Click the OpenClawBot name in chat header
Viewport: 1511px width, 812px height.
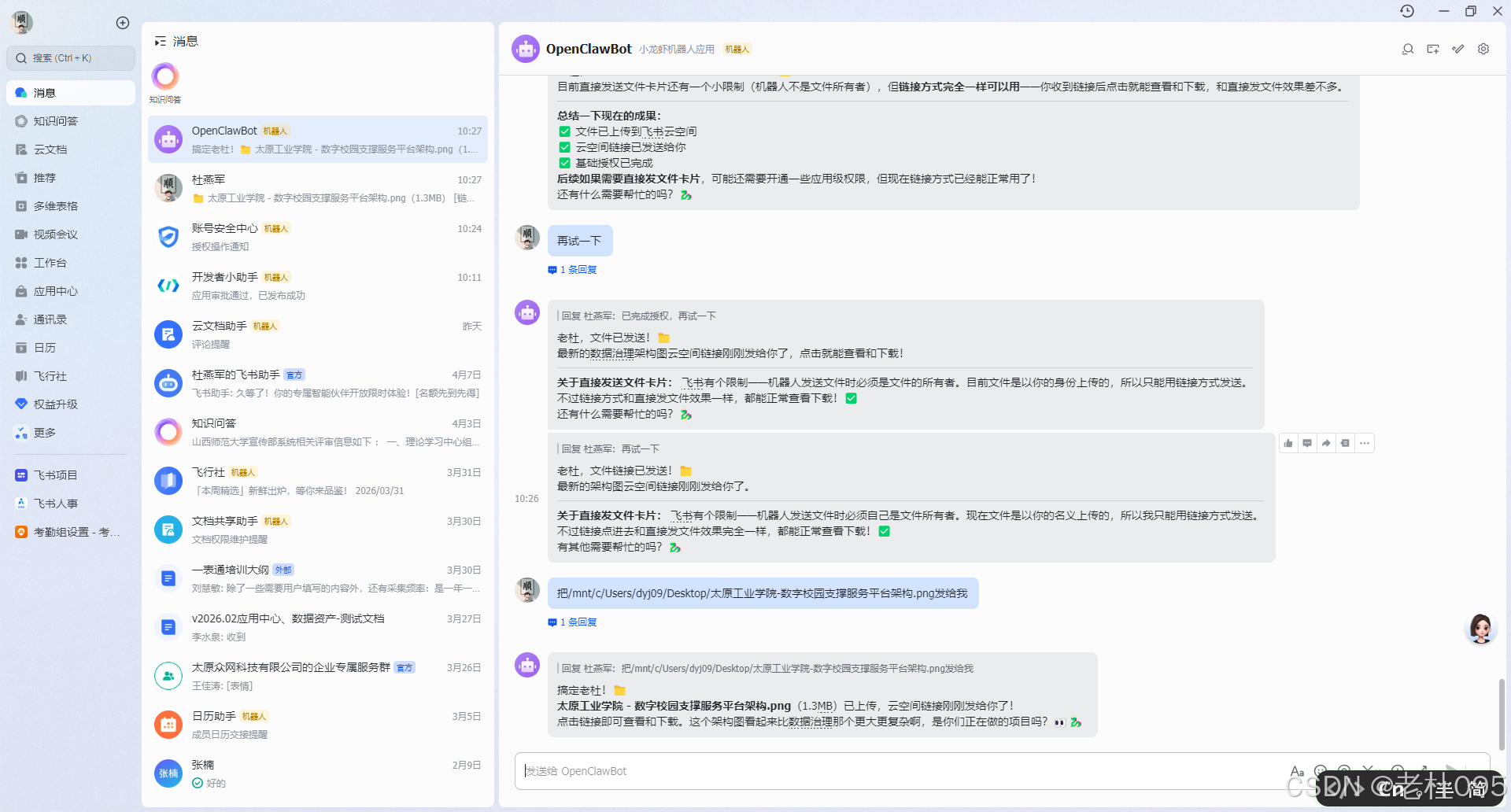point(589,49)
